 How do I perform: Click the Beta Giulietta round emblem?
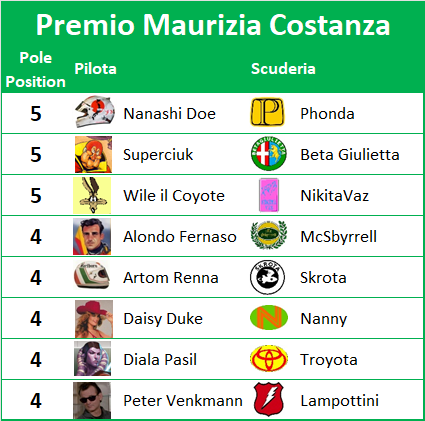click(268, 154)
